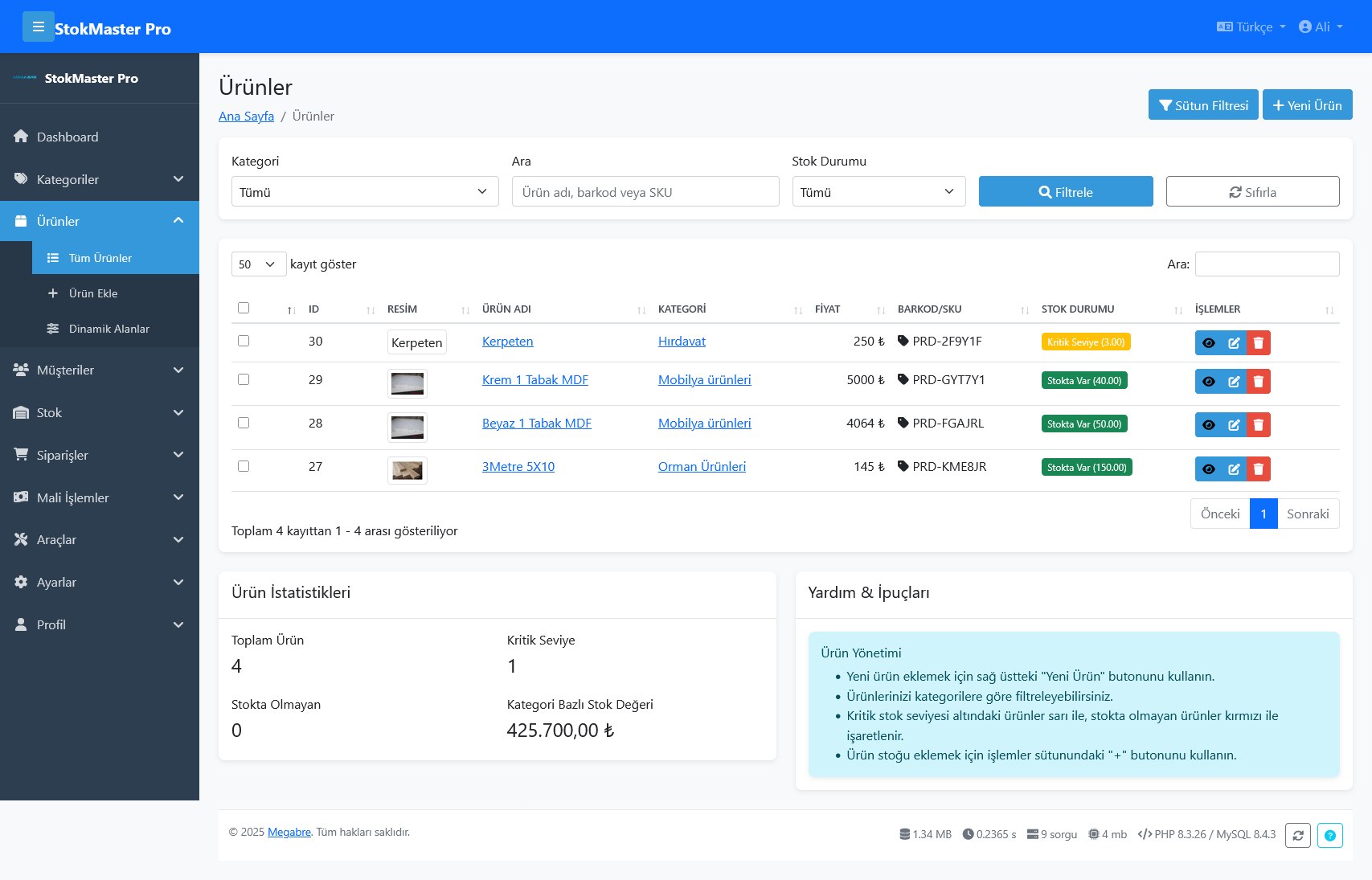This screenshot has width=1372, height=880.
Task: Open the Kategori dropdown filter
Action: tap(365, 191)
